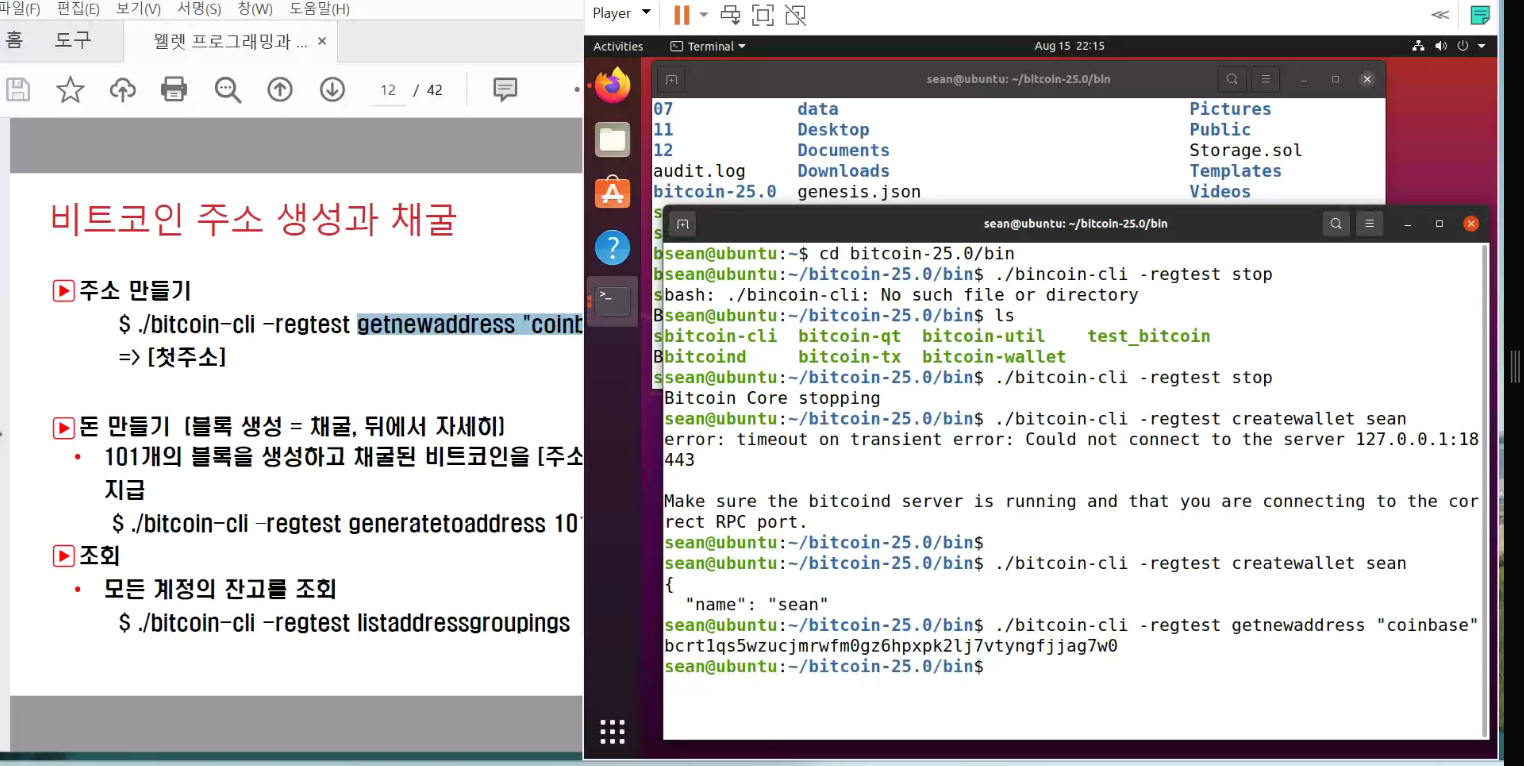
Task: Open the Player dropdown menu
Action: 621,14
